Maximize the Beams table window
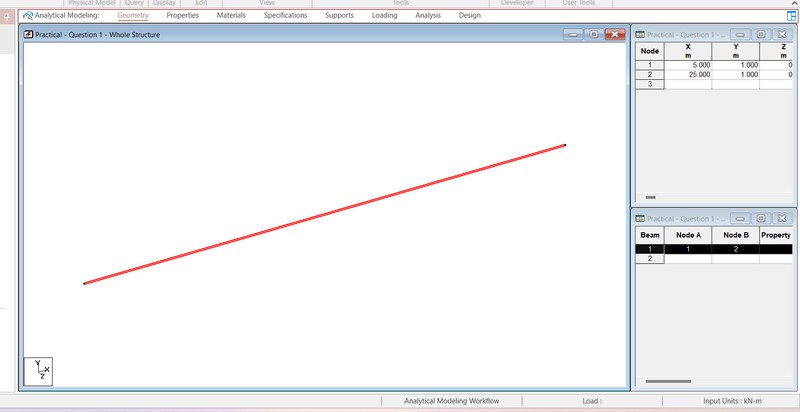800x412 pixels. (761, 219)
